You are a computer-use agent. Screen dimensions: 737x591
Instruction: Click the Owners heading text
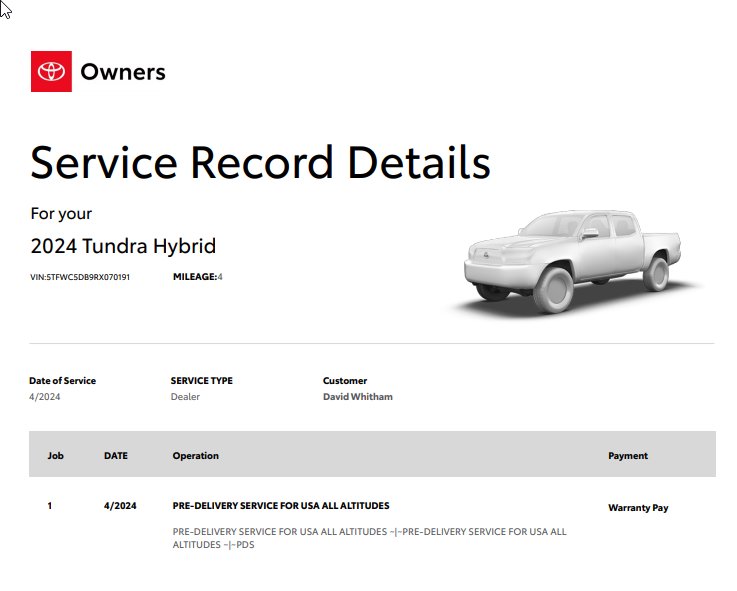(123, 72)
